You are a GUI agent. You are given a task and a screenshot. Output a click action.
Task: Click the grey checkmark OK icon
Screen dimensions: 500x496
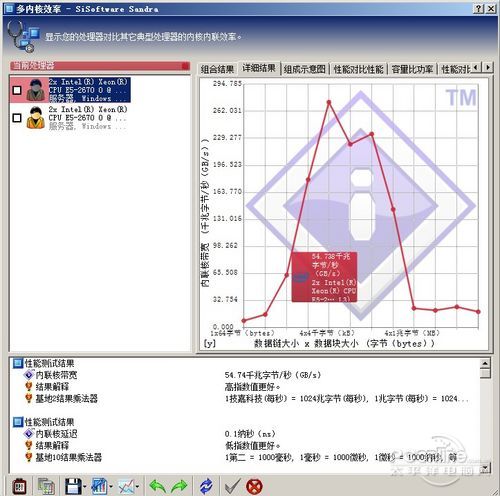(233, 486)
